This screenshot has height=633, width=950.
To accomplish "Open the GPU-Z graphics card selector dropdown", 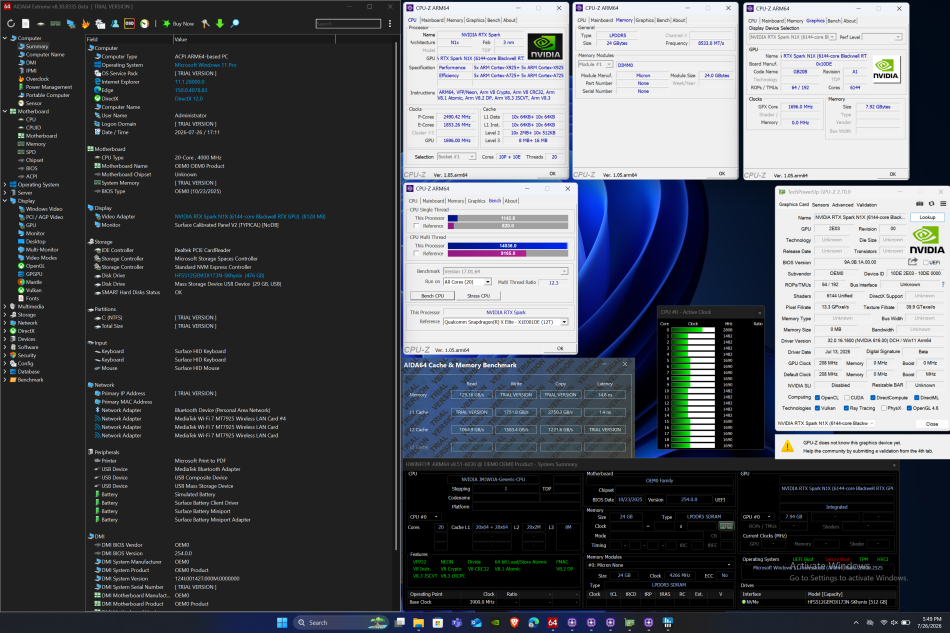I will coord(825,423).
